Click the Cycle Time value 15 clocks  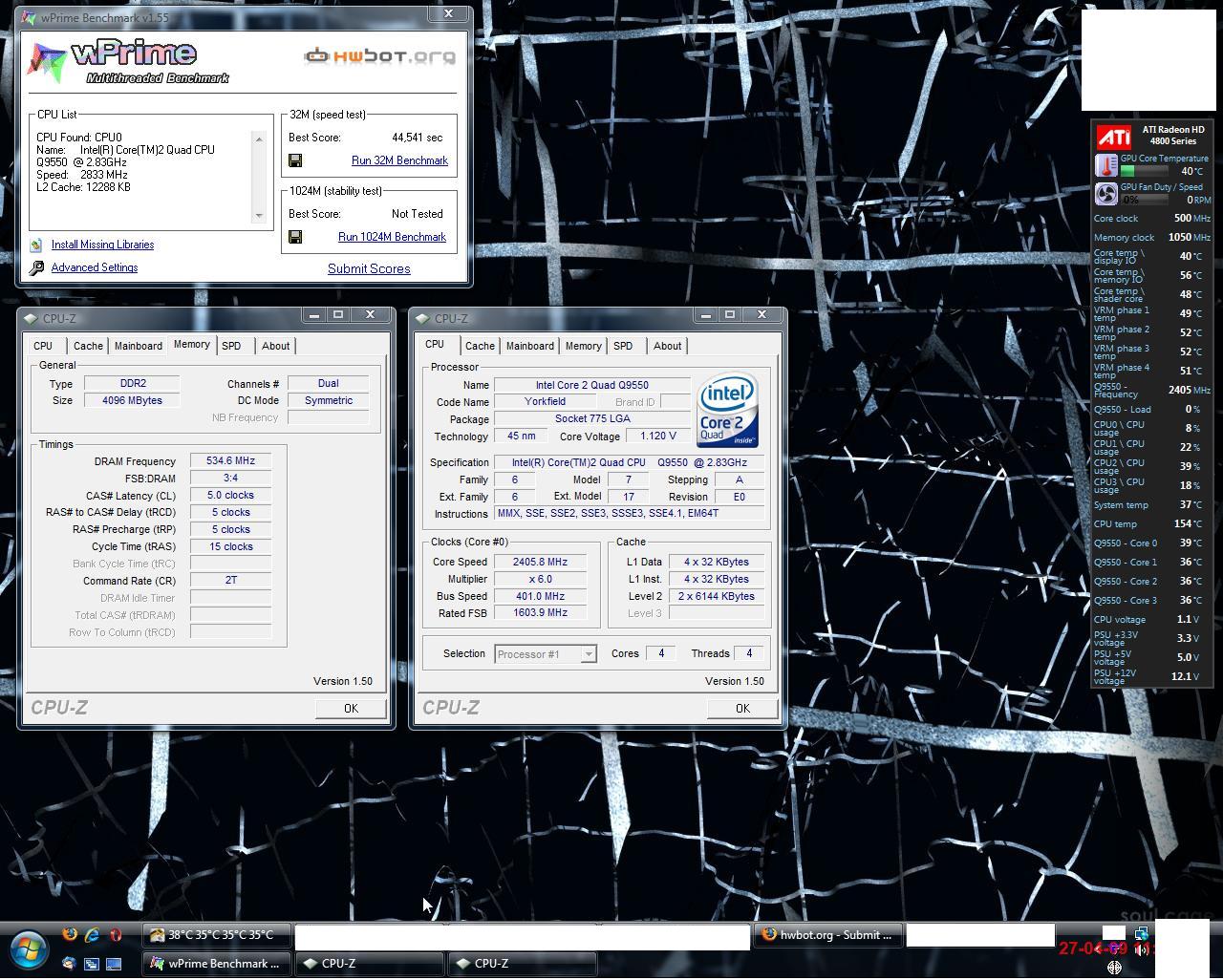pyautogui.click(x=230, y=547)
